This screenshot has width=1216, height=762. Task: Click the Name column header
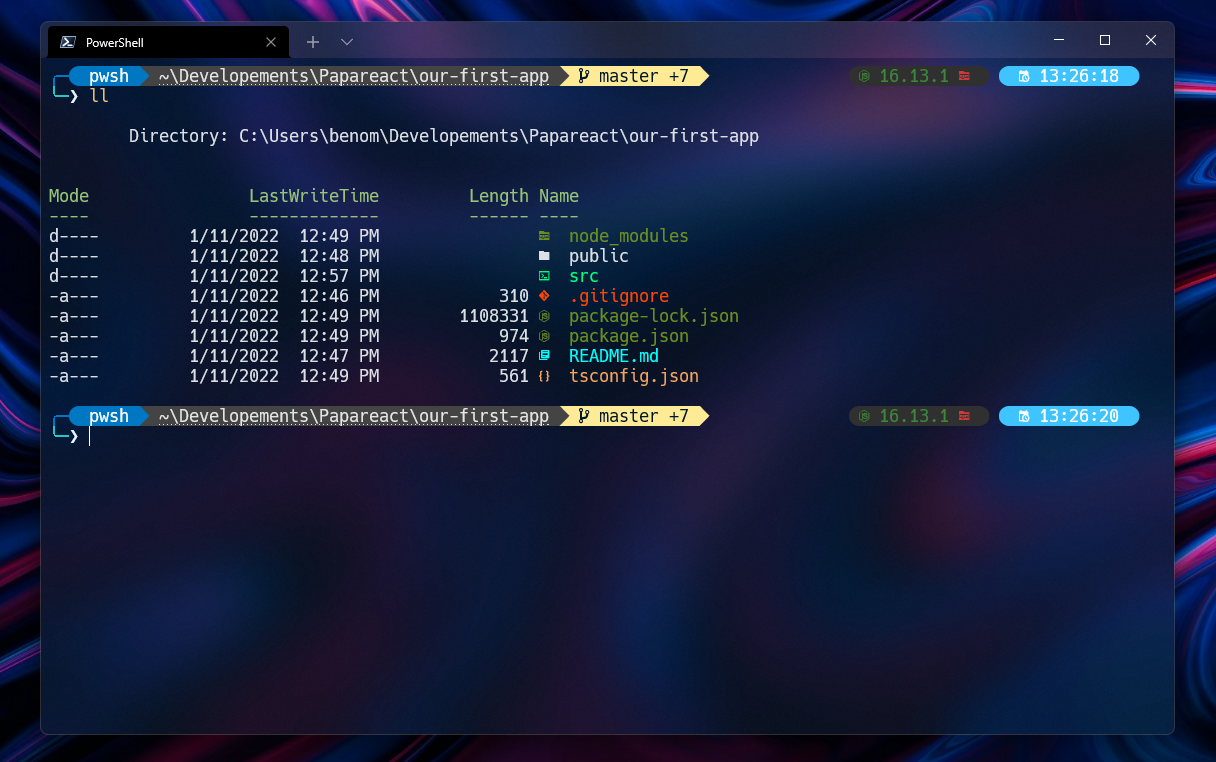point(559,196)
